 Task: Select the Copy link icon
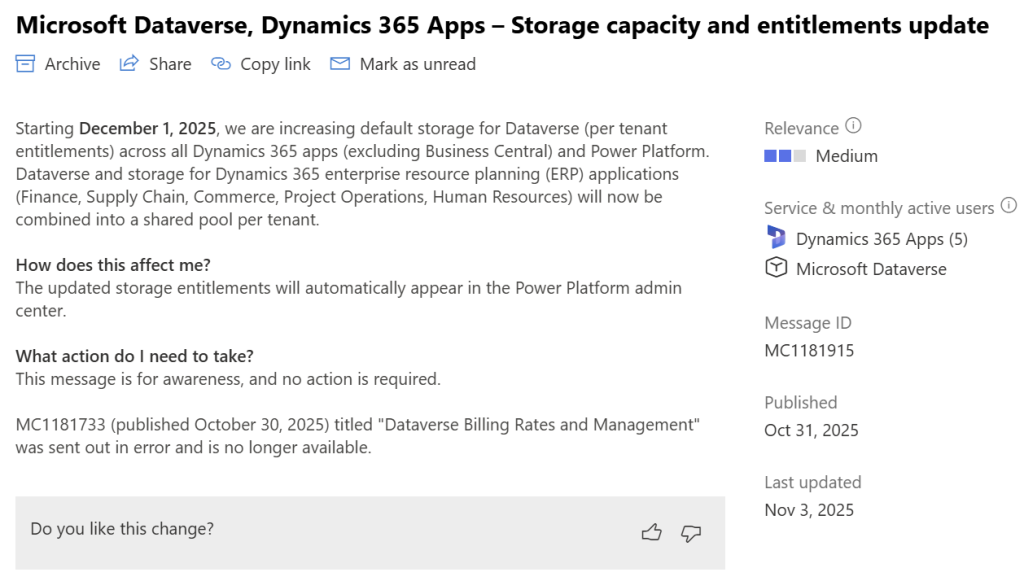pos(219,63)
